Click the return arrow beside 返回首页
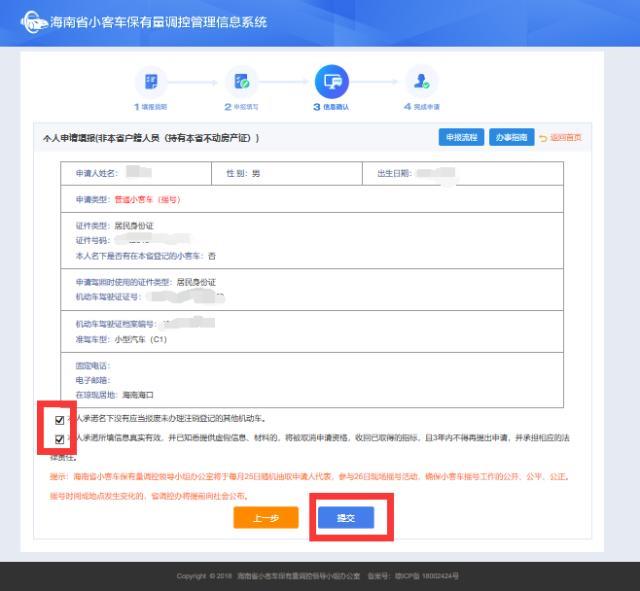The image size is (640, 591). tap(543, 138)
